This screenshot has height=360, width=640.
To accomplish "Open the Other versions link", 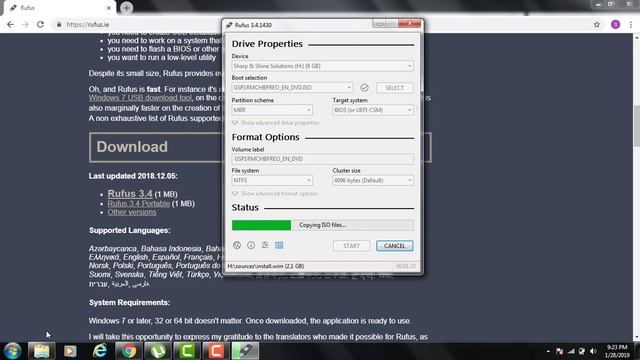I will pyautogui.click(x=132, y=212).
